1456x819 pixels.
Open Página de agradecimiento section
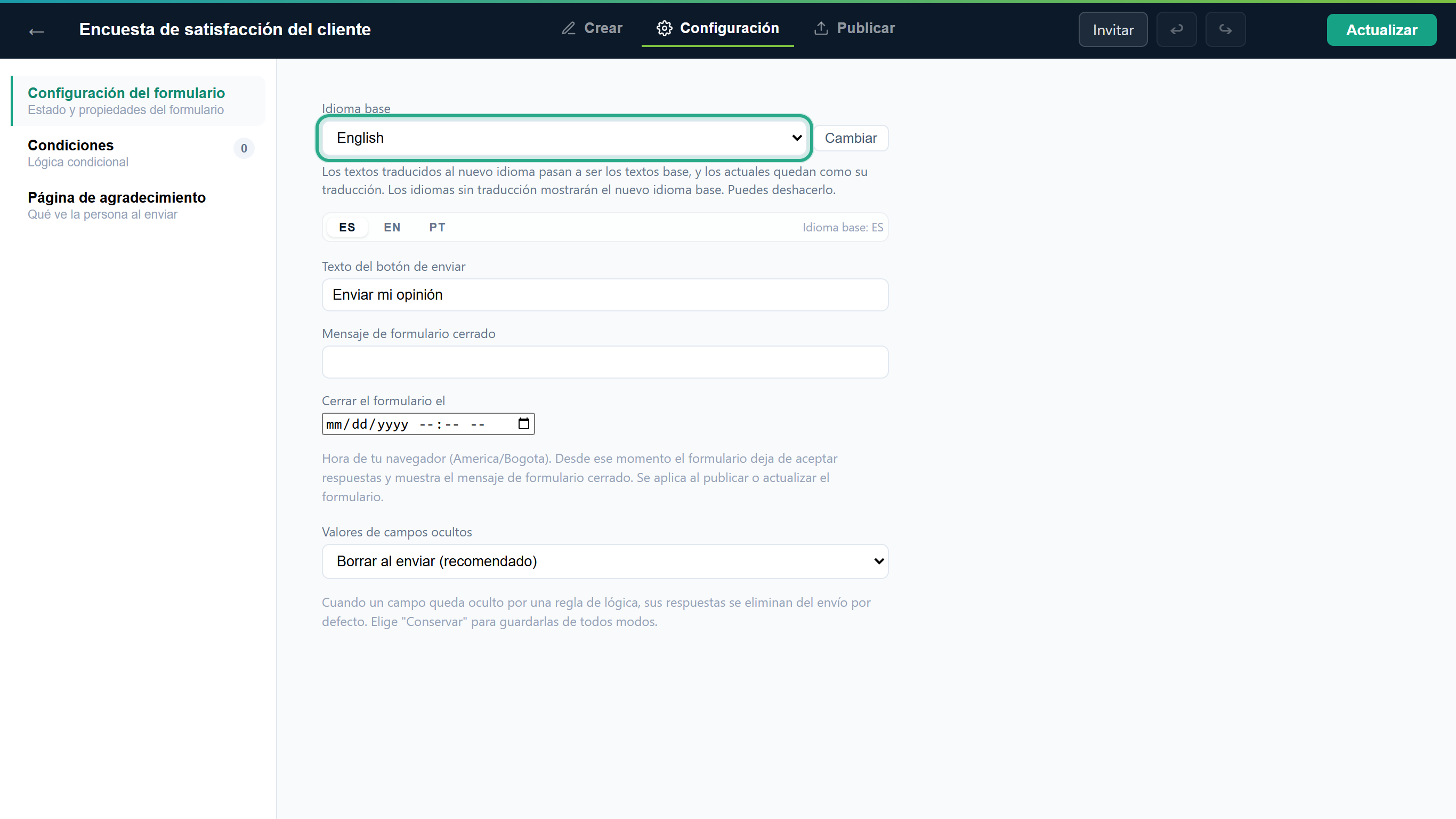coord(139,205)
